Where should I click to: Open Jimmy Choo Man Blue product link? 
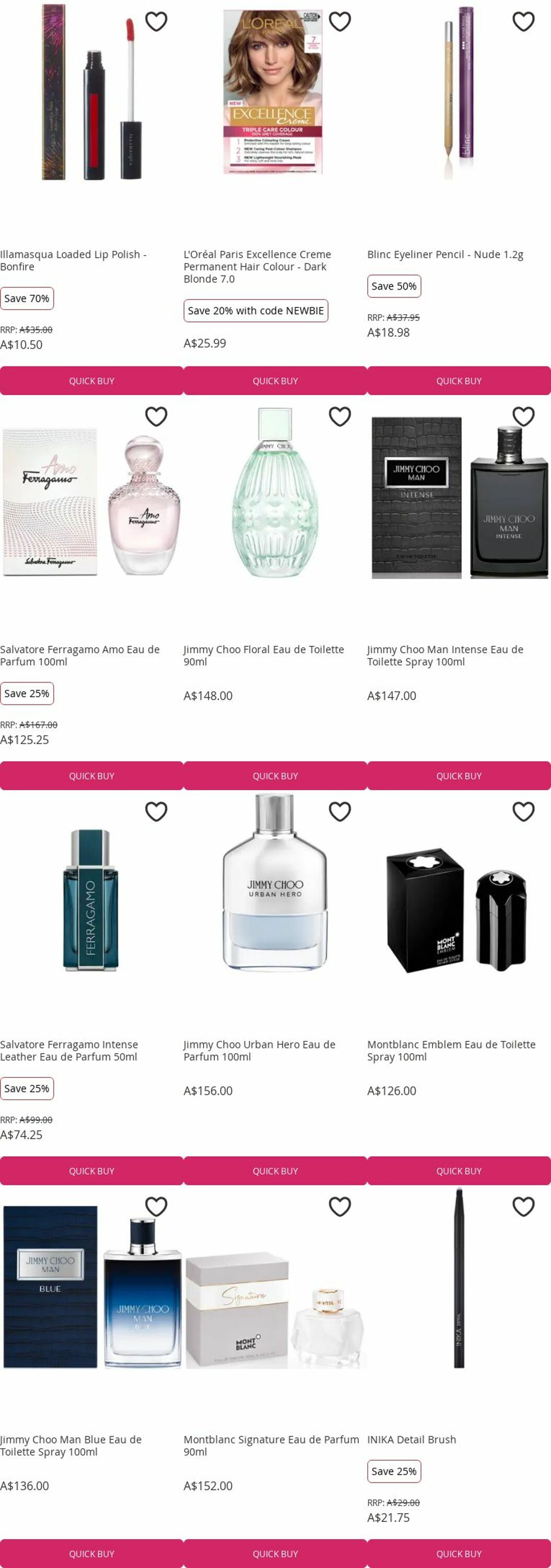click(71, 1446)
